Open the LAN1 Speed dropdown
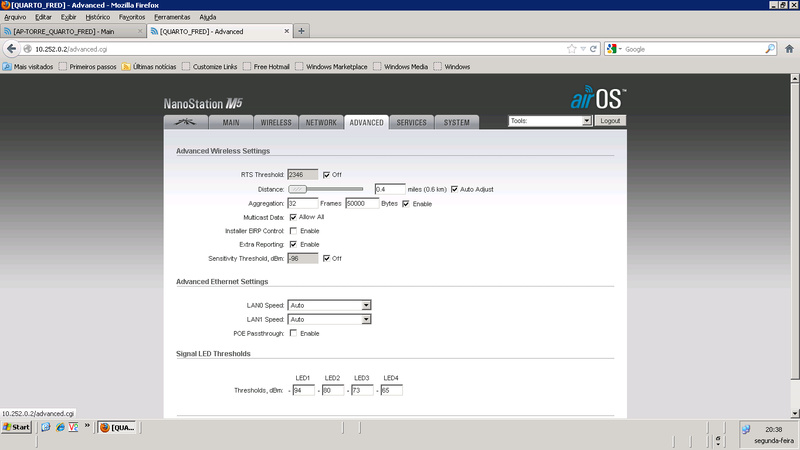Screen dimensions: 800x450 point(329,319)
